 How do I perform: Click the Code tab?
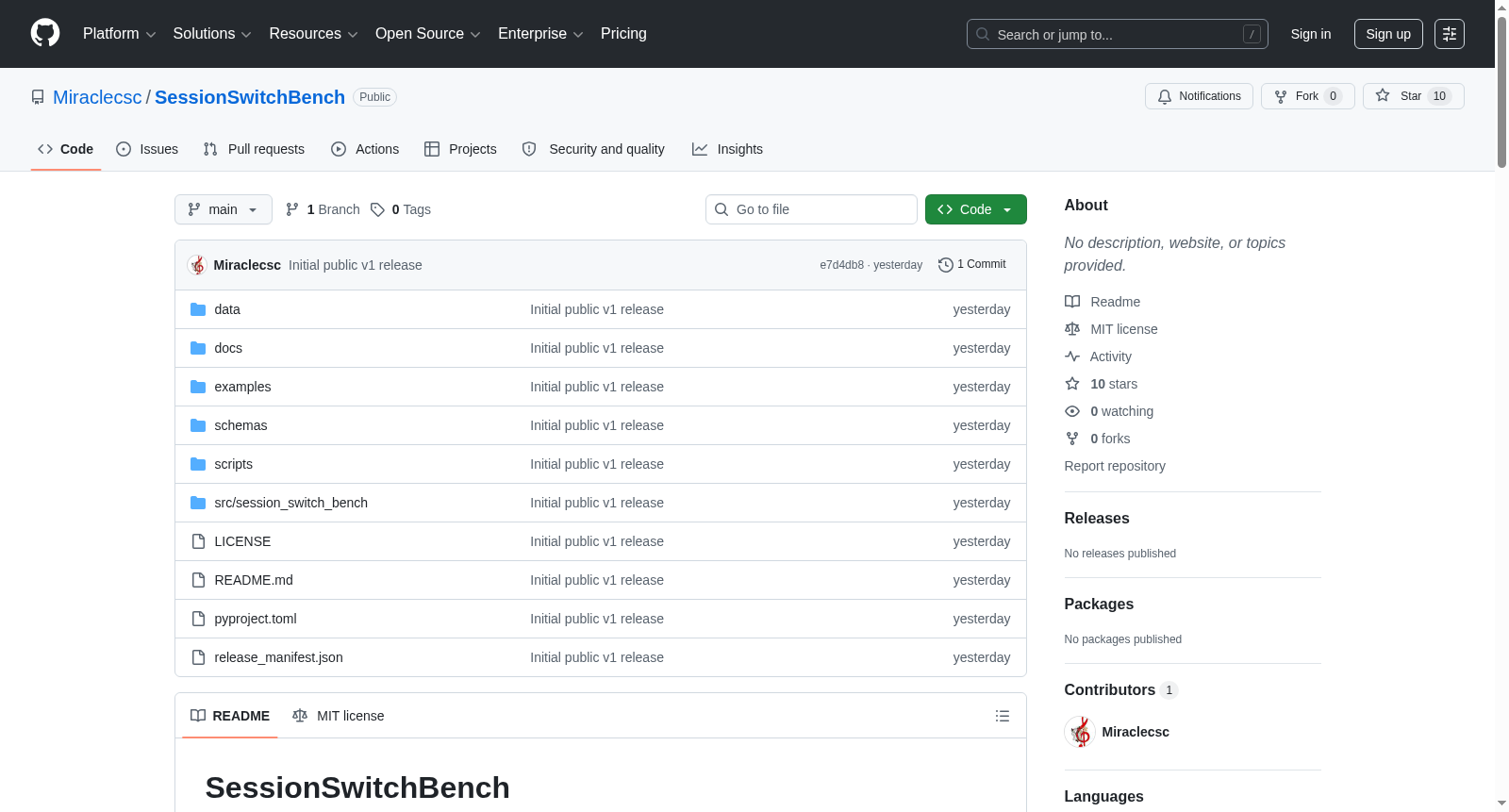pyautogui.click(x=66, y=149)
